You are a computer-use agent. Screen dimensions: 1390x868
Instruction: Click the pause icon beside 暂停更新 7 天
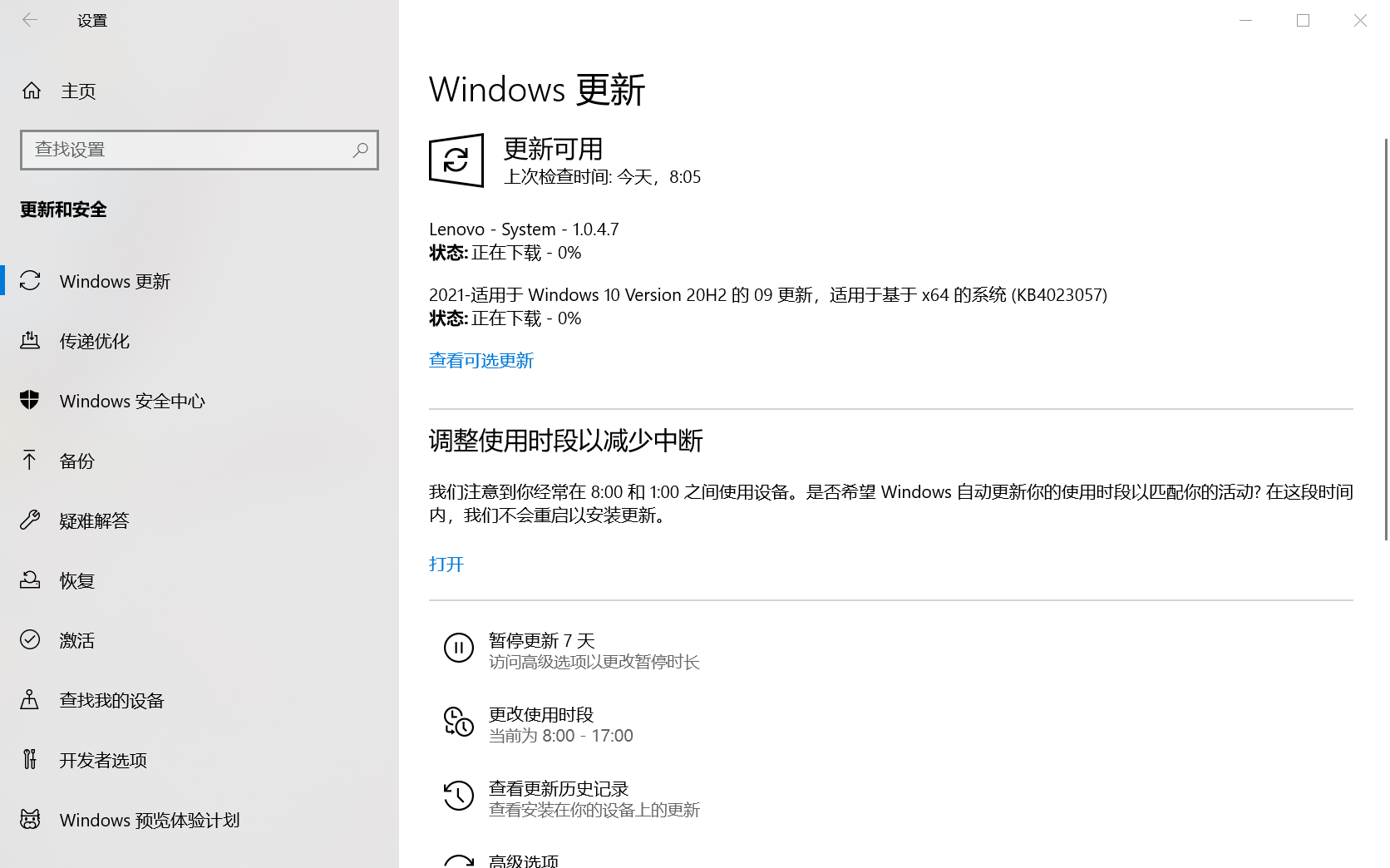click(458, 648)
